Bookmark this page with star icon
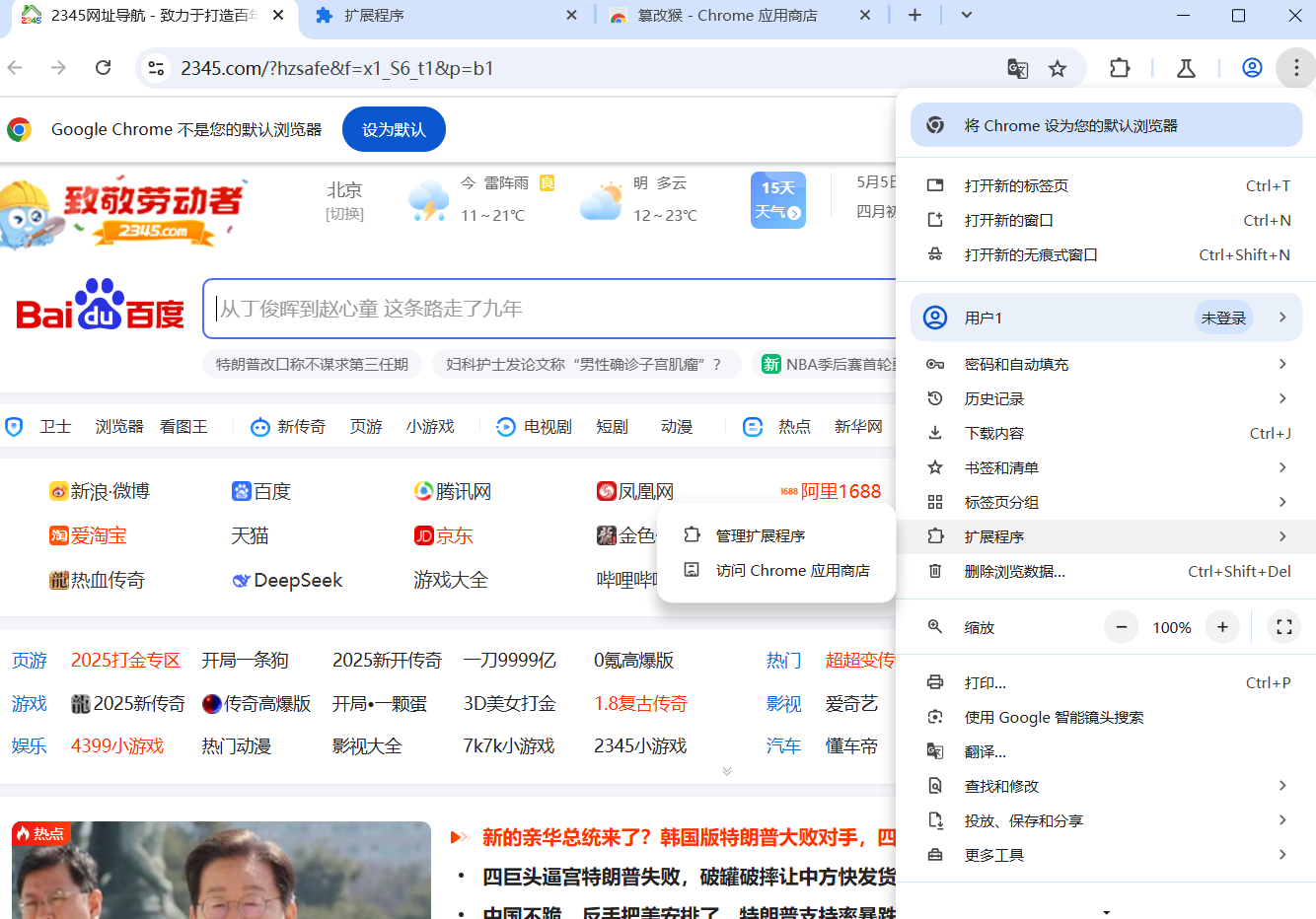The image size is (1316, 919). click(1058, 68)
